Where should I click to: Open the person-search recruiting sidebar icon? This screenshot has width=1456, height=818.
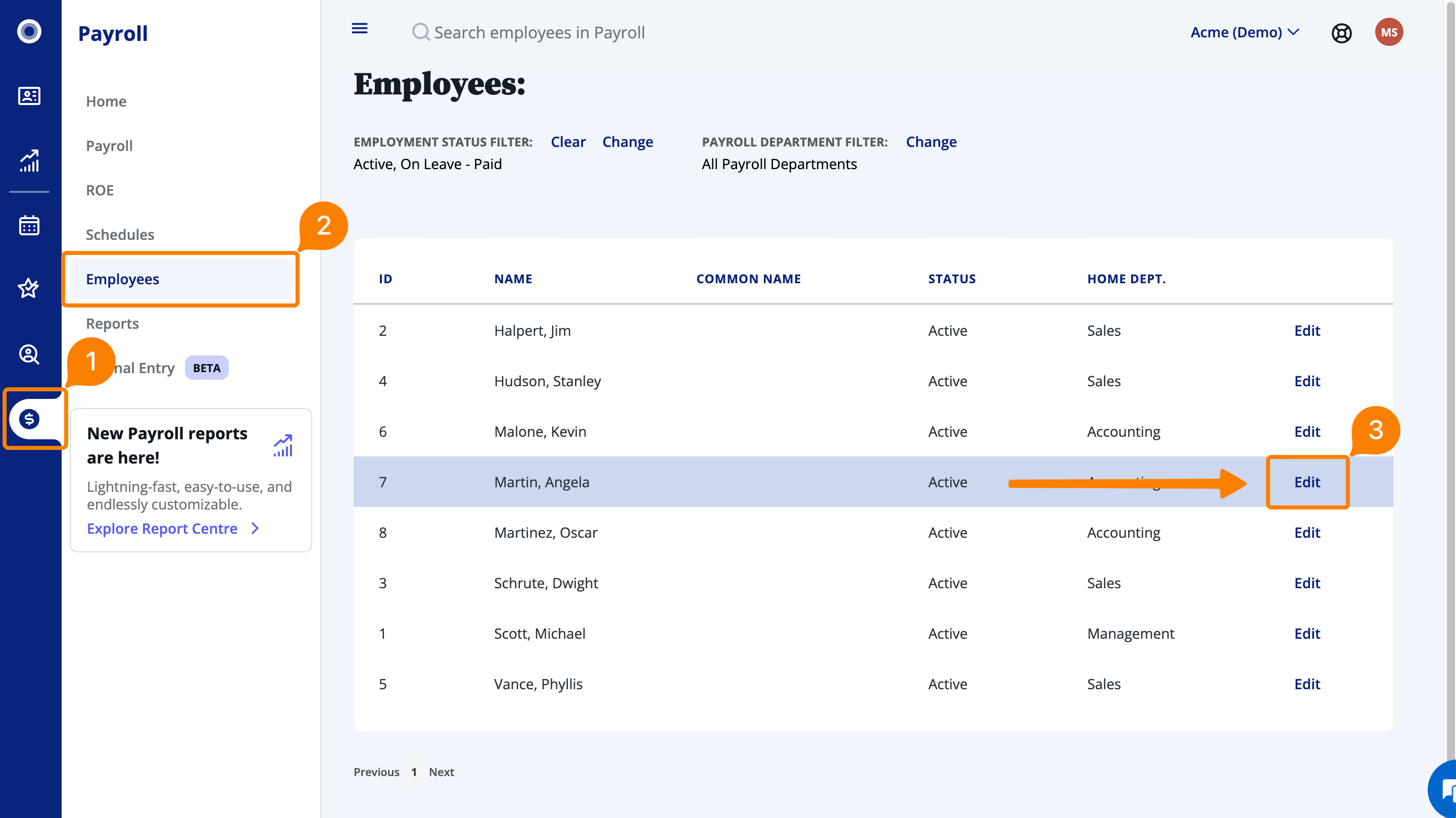(x=29, y=354)
